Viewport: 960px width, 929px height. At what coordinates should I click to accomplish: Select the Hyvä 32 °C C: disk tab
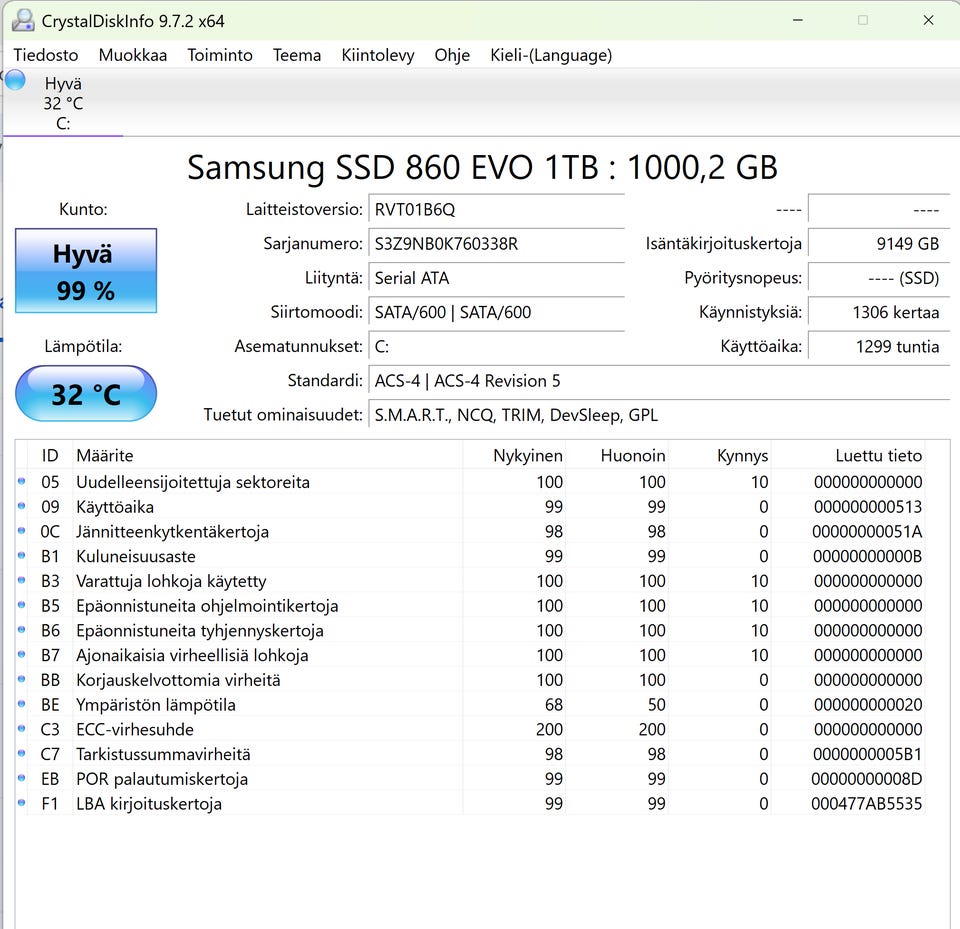tap(63, 104)
